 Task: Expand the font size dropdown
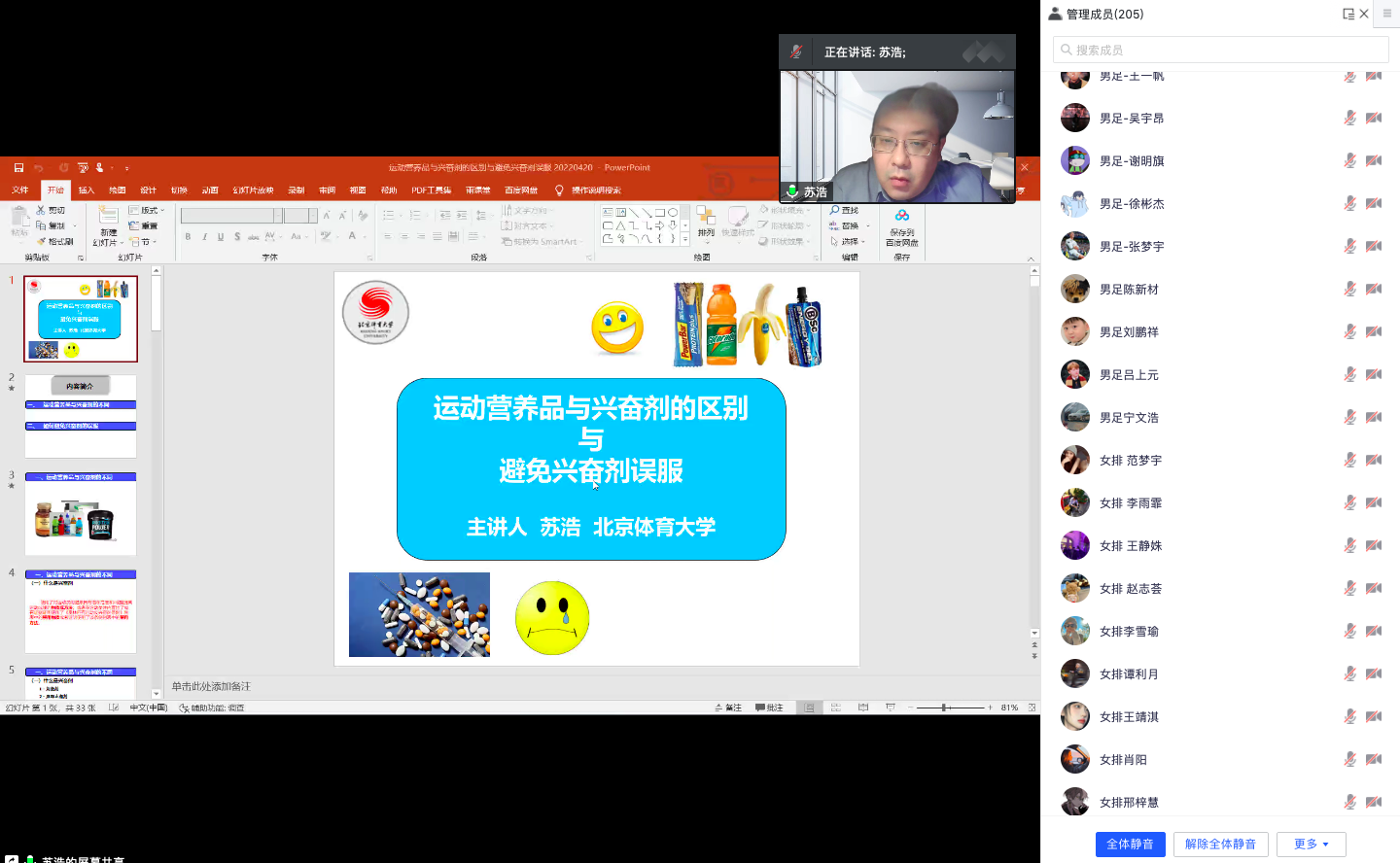pos(313,215)
